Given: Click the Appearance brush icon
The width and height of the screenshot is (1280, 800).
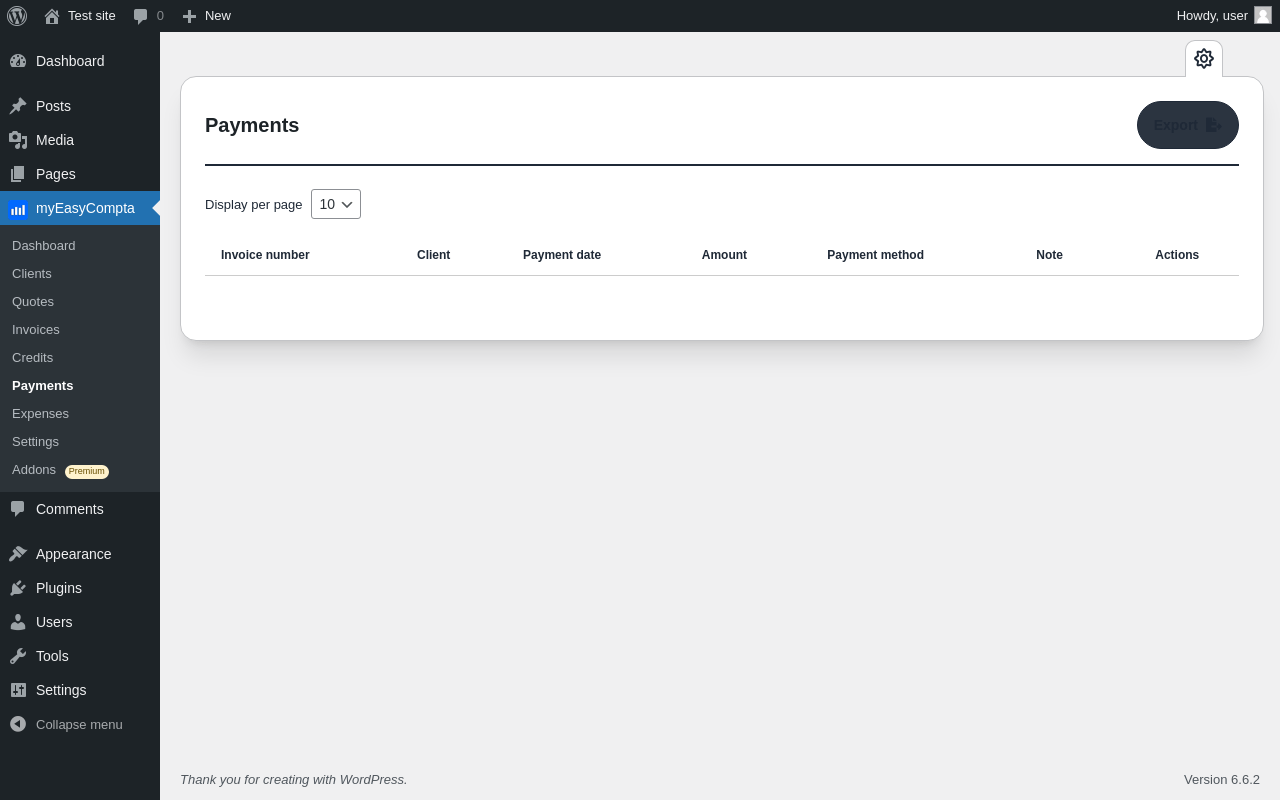Looking at the screenshot, I should pos(18,554).
